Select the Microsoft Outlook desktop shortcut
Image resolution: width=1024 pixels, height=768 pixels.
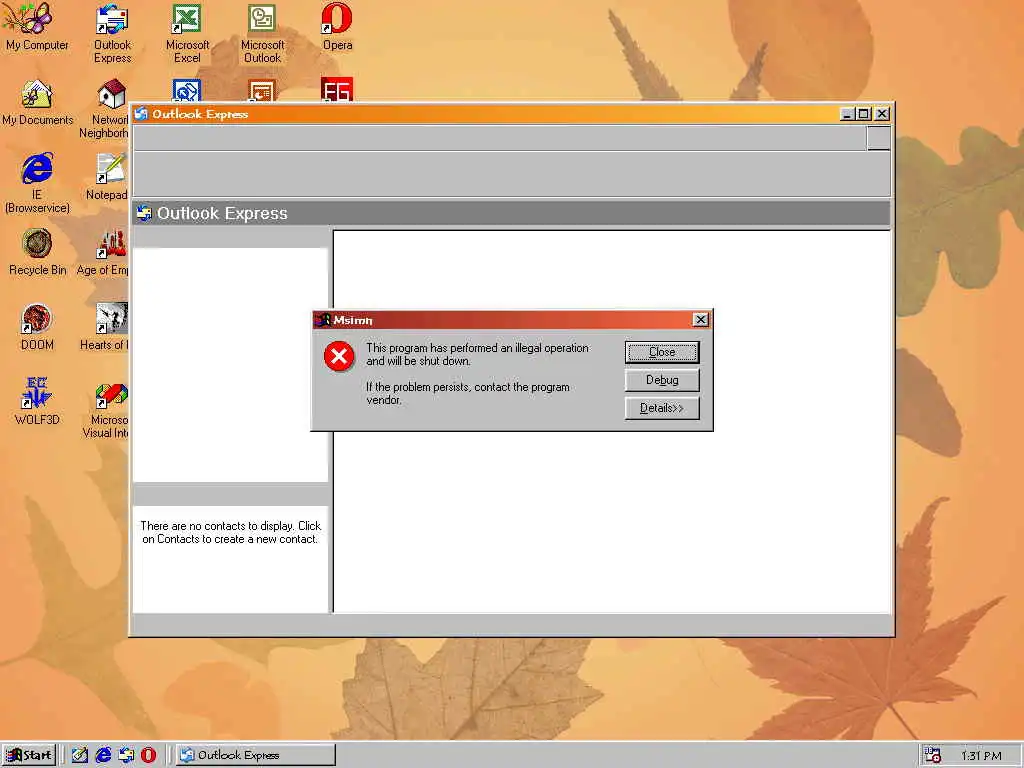(262, 34)
